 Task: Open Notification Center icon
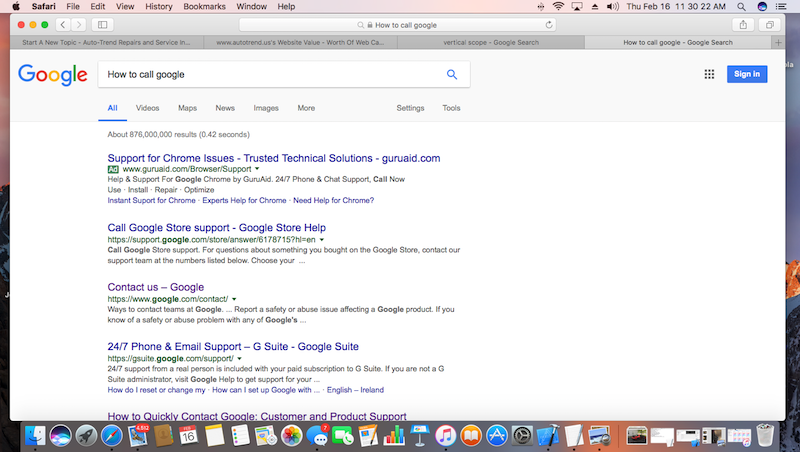coord(781,7)
